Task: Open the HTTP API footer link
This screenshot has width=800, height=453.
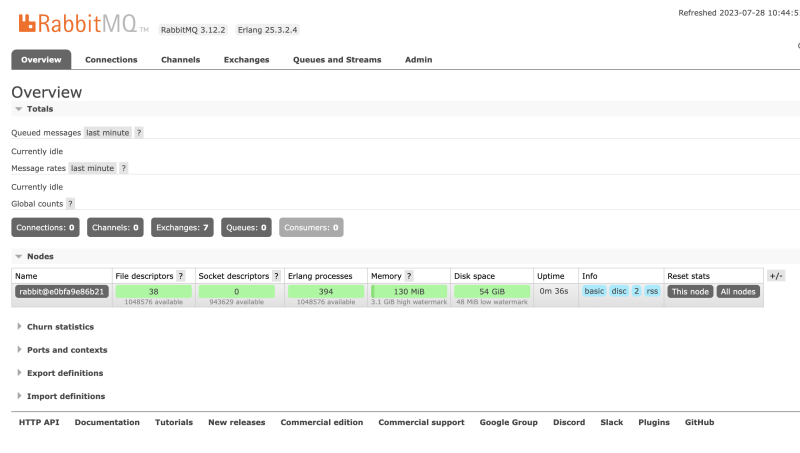Action: click(39, 422)
